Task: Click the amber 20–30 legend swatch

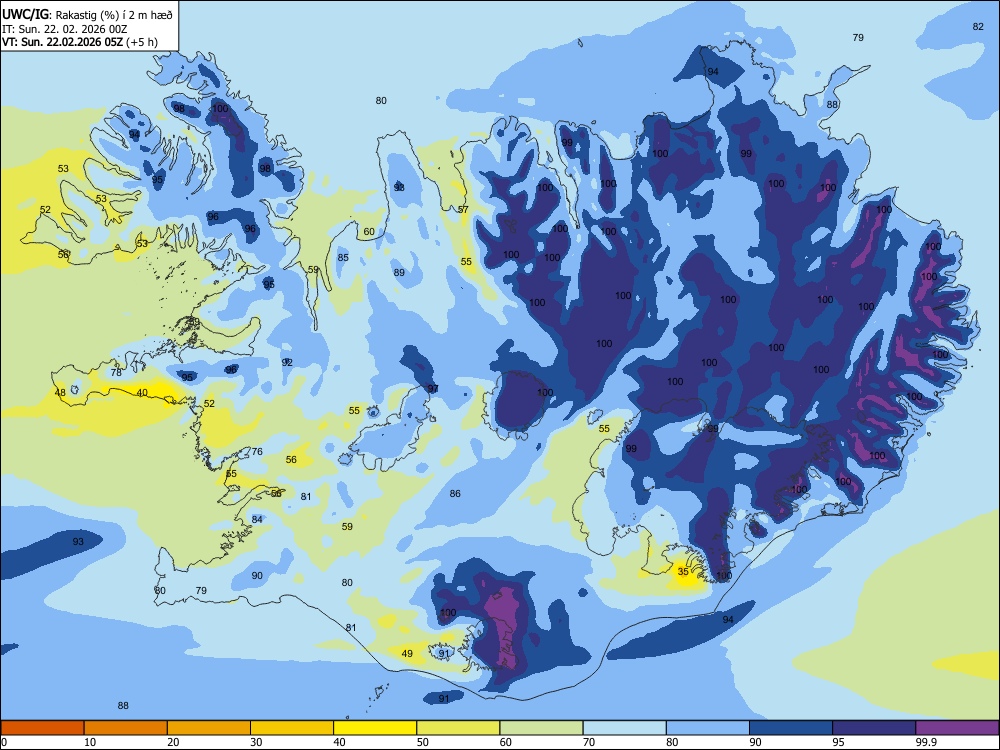Action: [x=209, y=728]
